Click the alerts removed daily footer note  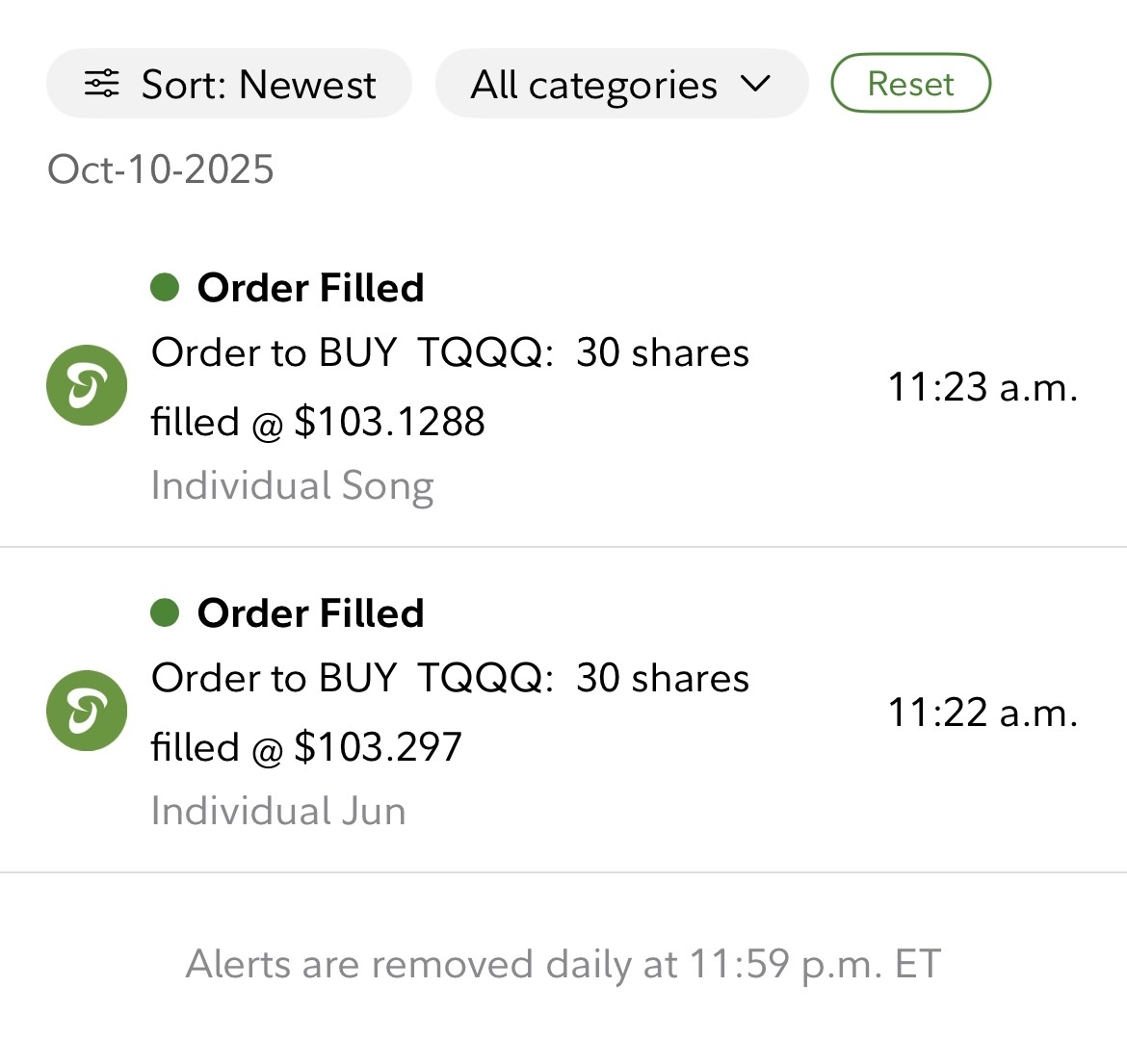(563, 964)
